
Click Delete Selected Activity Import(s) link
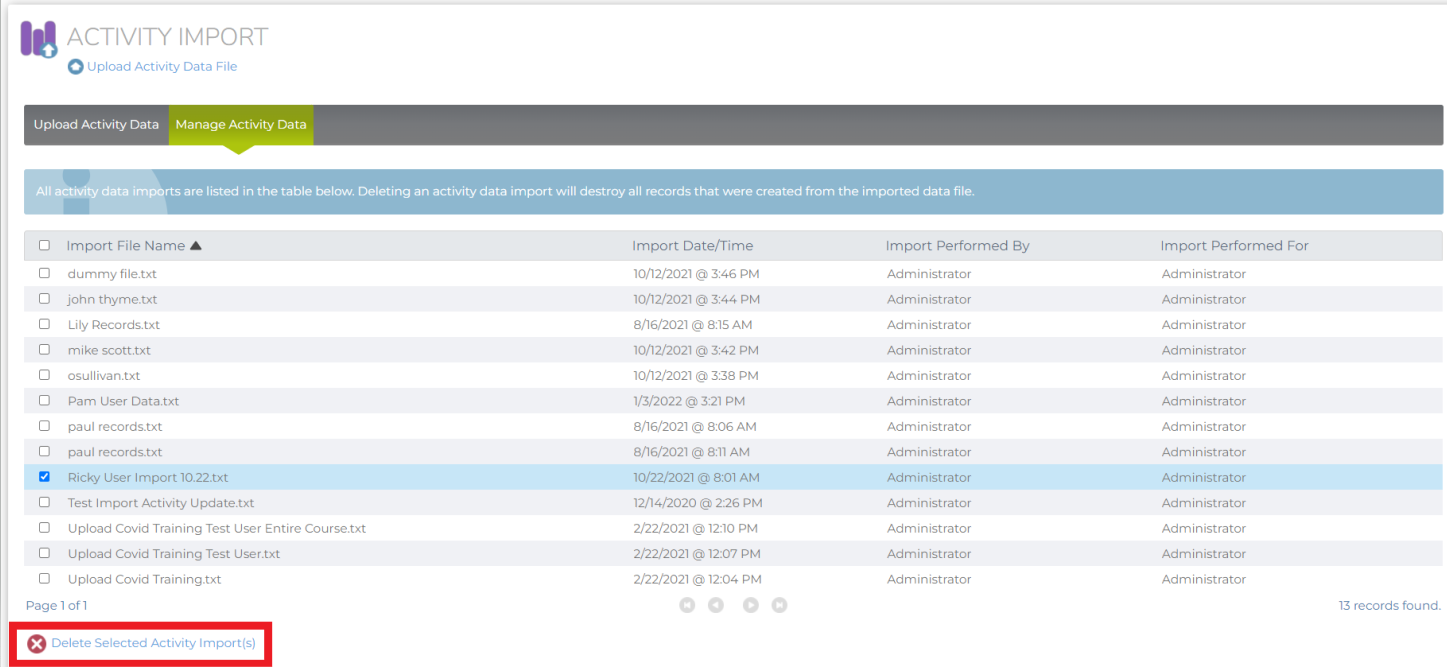(x=153, y=644)
